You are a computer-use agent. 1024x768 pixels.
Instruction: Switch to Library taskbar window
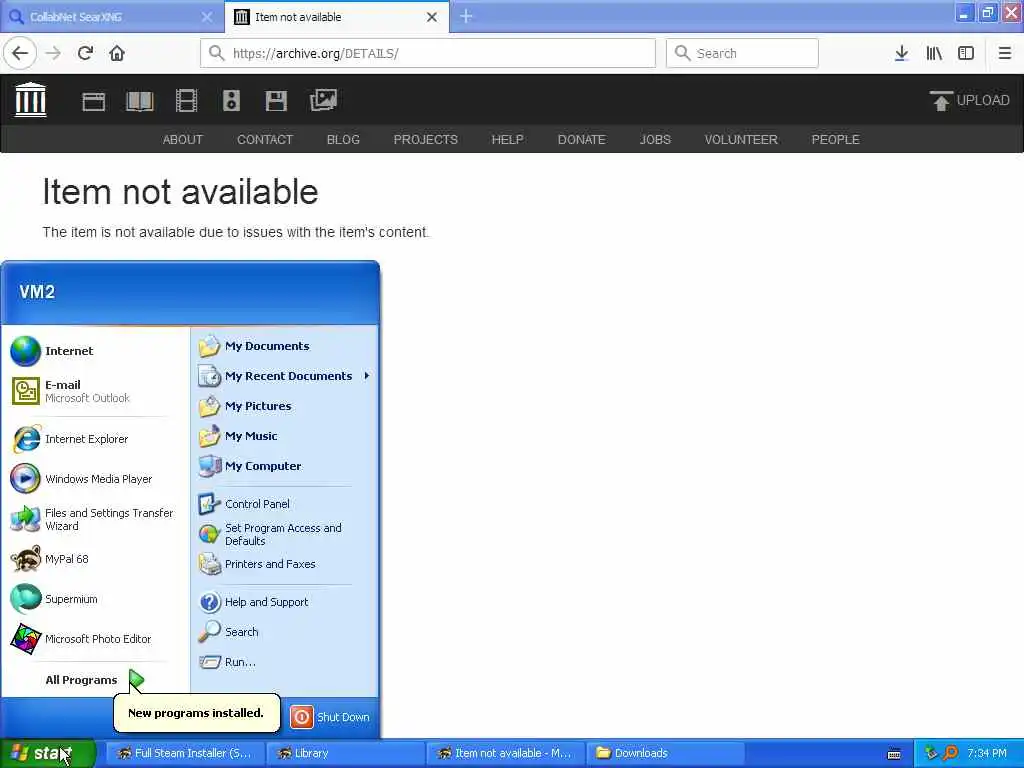tap(345, 753)
